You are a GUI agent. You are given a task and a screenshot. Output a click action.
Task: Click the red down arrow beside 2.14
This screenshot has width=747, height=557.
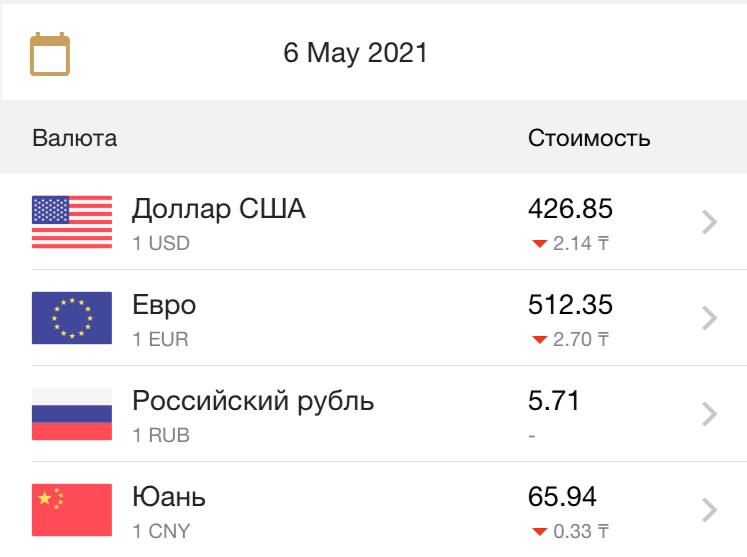click(539, 244)
